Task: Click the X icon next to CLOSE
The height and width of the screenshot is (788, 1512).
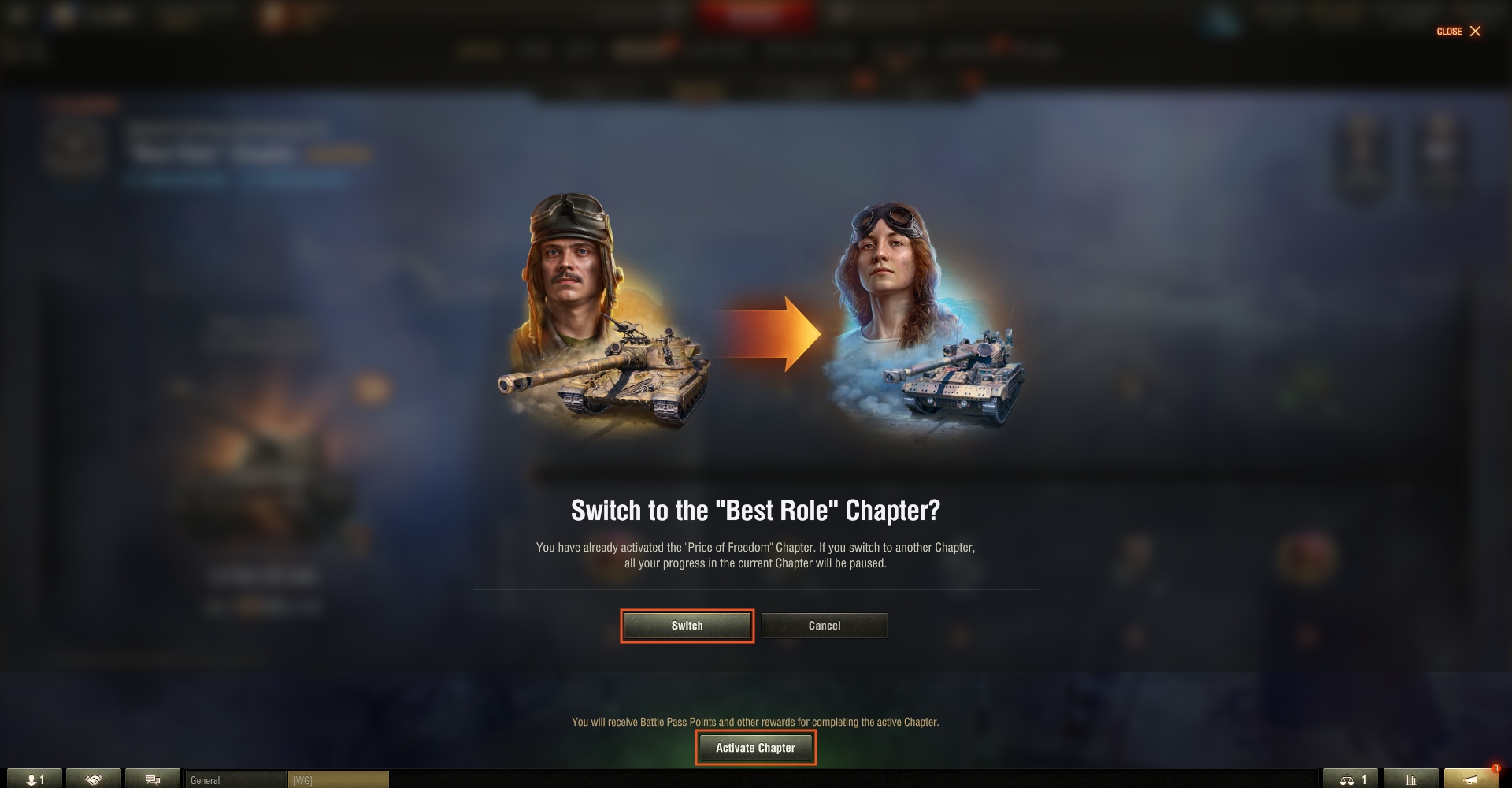Action: tap(1475, 32)
